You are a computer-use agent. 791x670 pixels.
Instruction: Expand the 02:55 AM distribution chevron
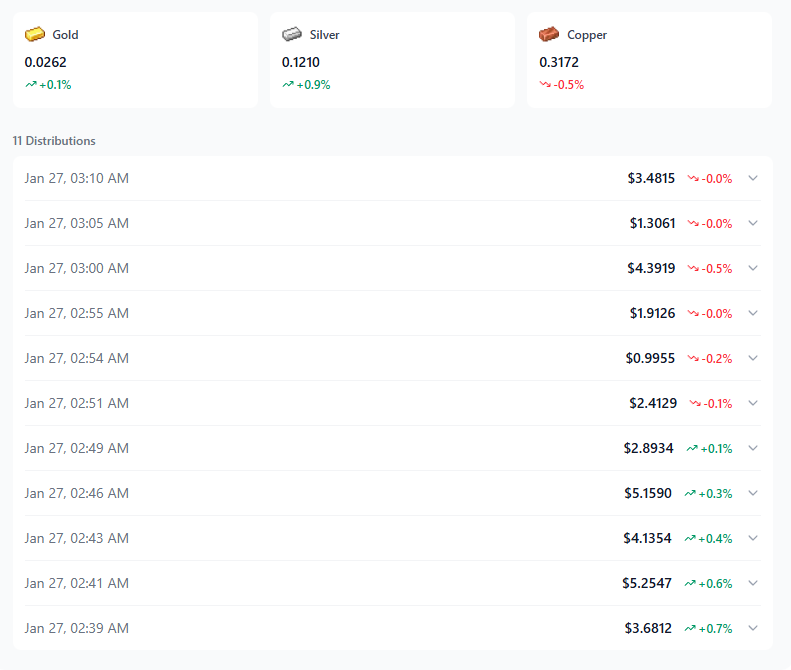coord(753,313)
